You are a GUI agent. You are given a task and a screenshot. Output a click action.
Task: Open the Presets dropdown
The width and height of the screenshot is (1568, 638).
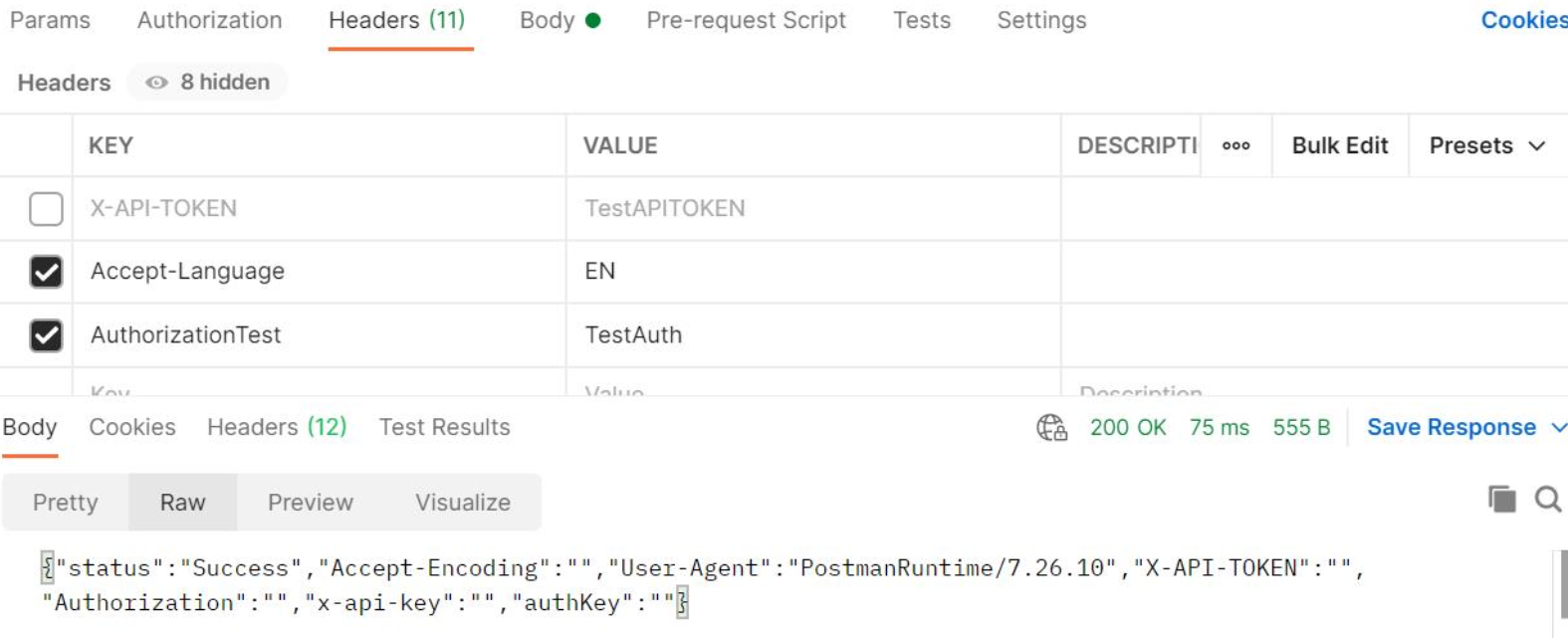[1487, 145]
